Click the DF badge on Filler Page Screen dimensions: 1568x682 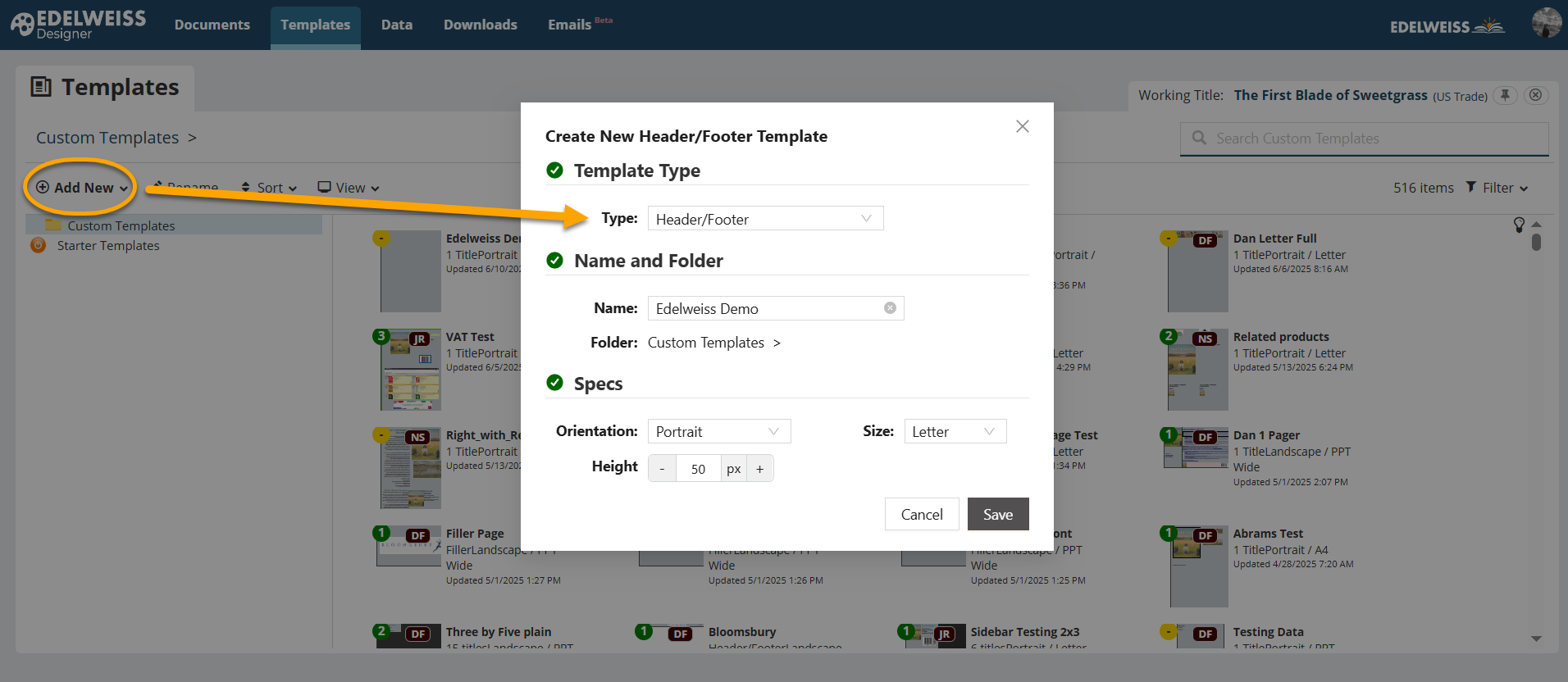418,535
